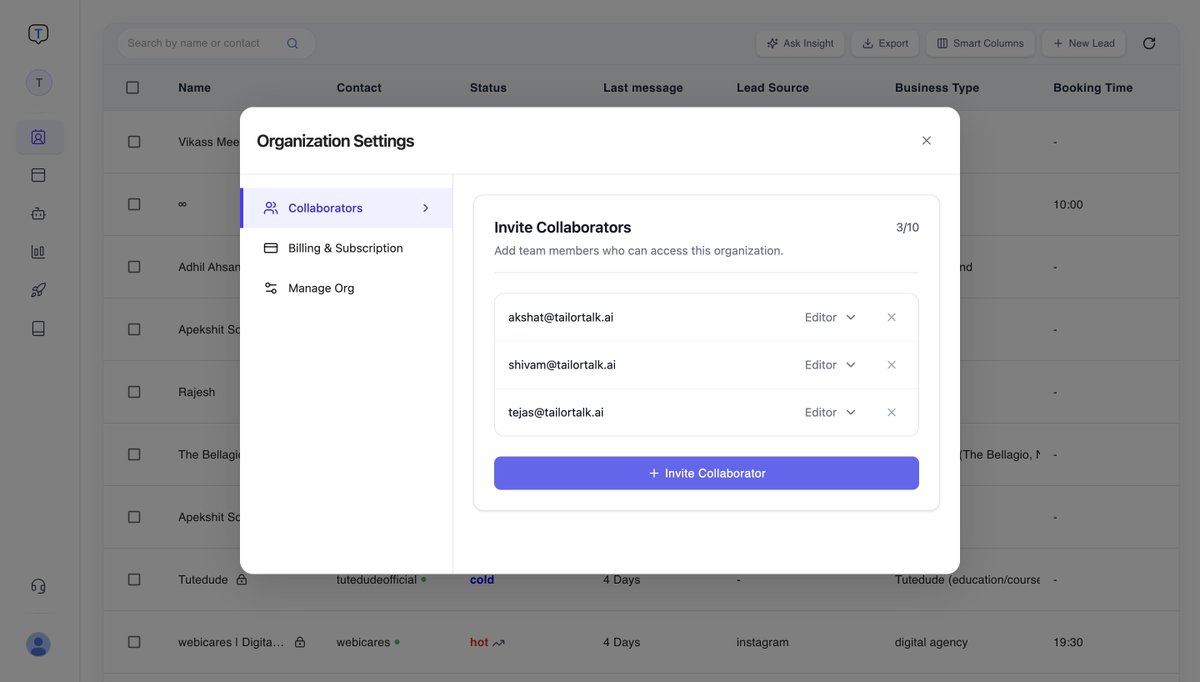Click the refresh icon near New Lead
Image resolution: width=1200 pixels, height=682 pixels.
1148,42
